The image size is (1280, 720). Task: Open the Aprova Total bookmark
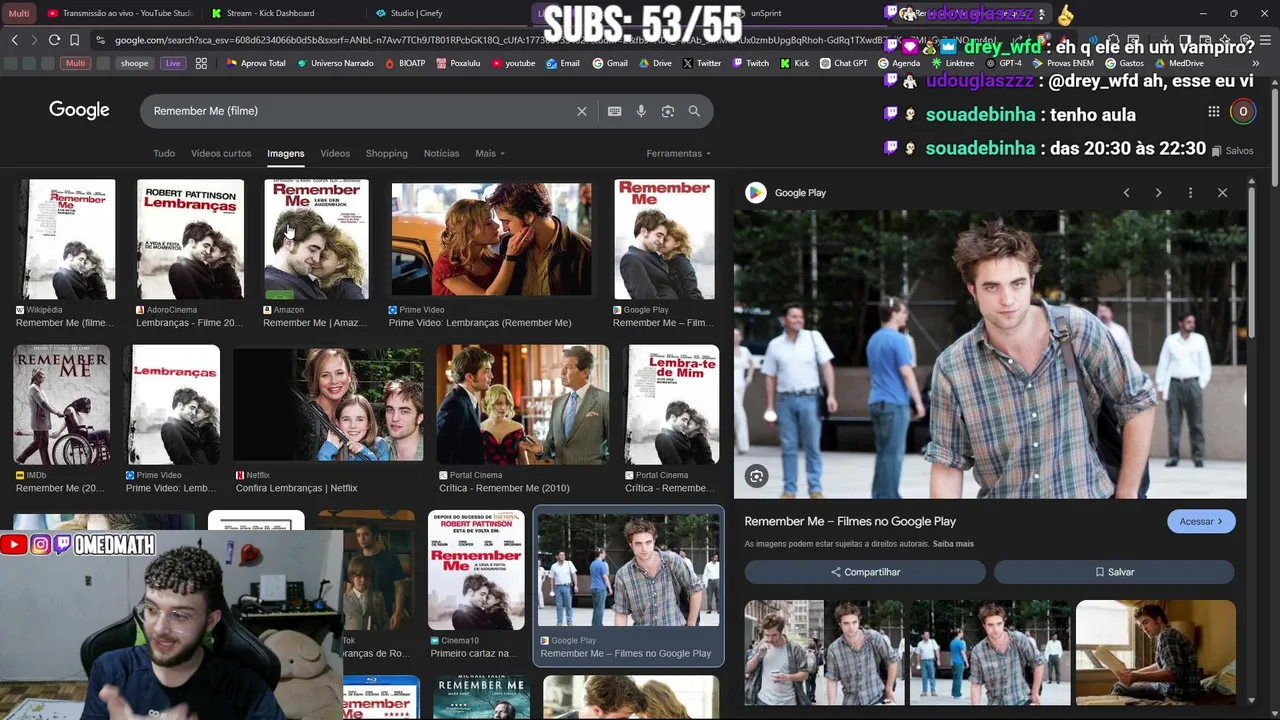(256, 63)
